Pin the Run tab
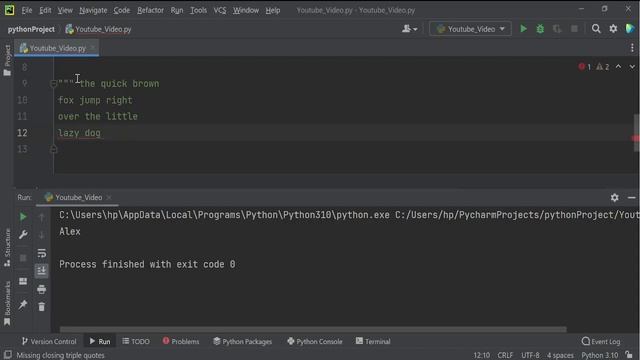 coord(23,304)
